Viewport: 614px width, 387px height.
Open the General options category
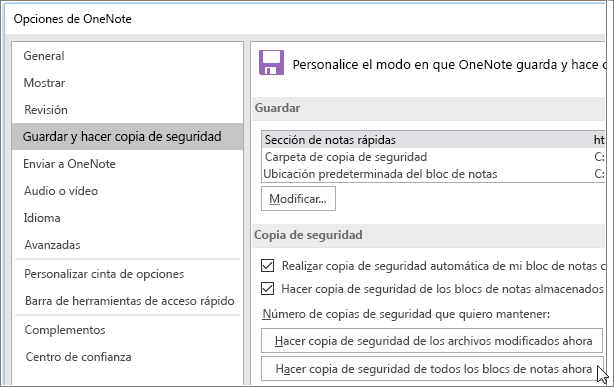(127, 56)
